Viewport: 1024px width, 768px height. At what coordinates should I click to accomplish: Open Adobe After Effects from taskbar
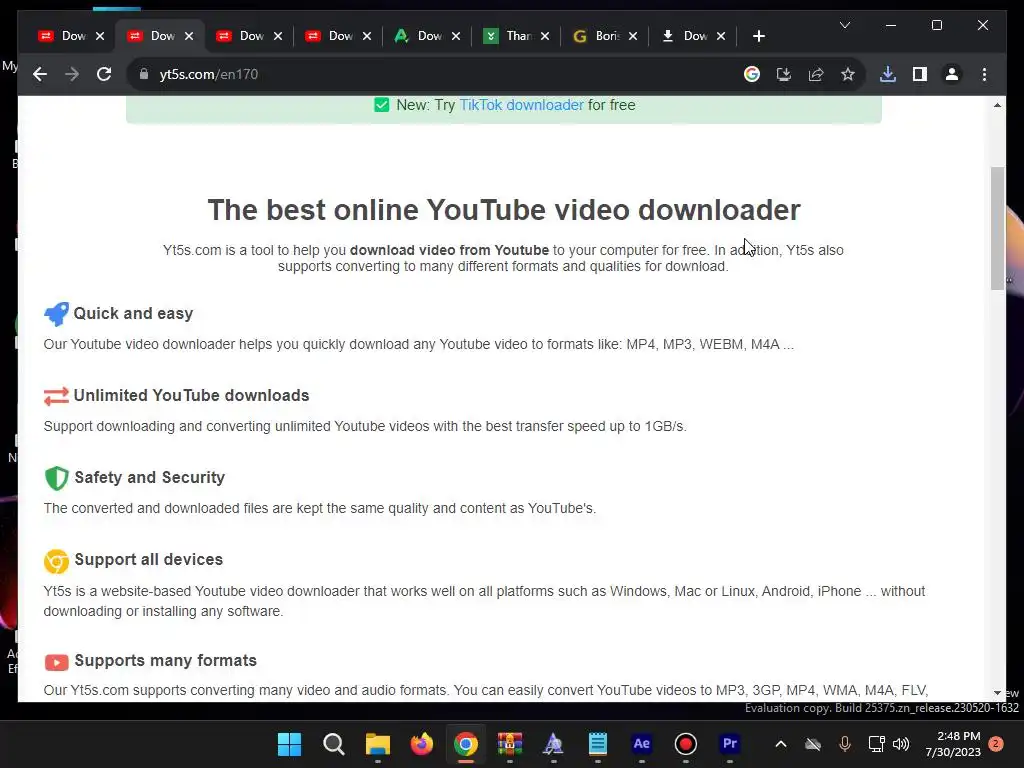tap(642, 744)
